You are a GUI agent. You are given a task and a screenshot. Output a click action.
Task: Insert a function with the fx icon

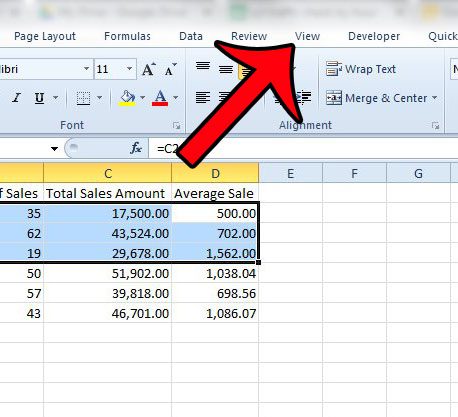click(135, 148)
